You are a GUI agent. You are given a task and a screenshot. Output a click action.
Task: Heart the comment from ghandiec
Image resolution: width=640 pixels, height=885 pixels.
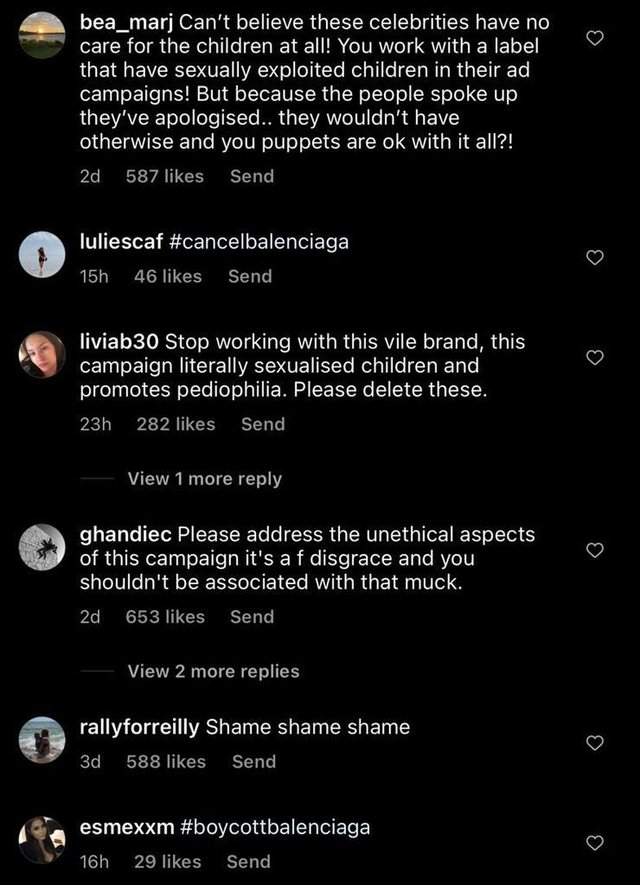[x=594, y=550]
